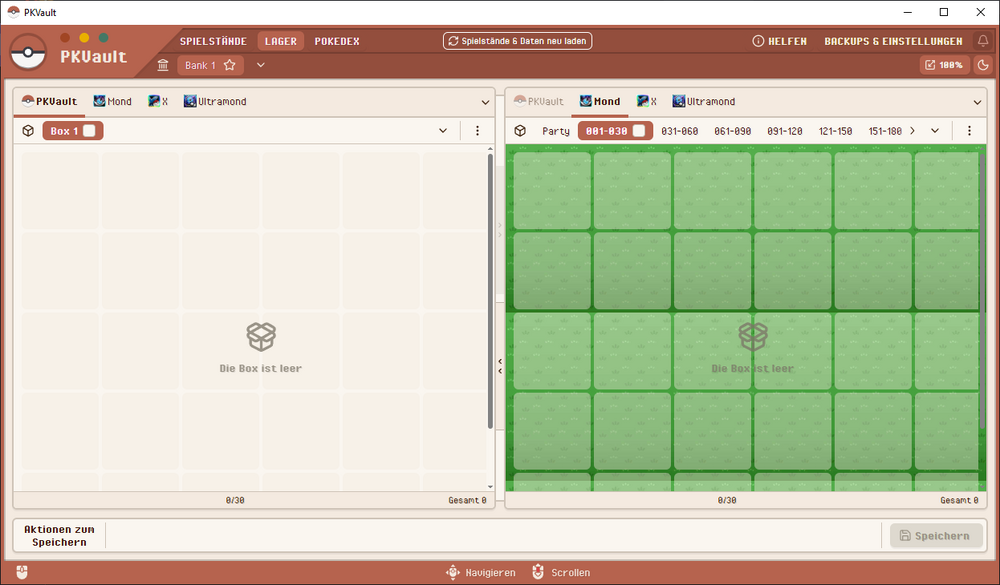Click the Mond game icon in left pane
This screenshot has height=585, width=1000.
(99, 101)
